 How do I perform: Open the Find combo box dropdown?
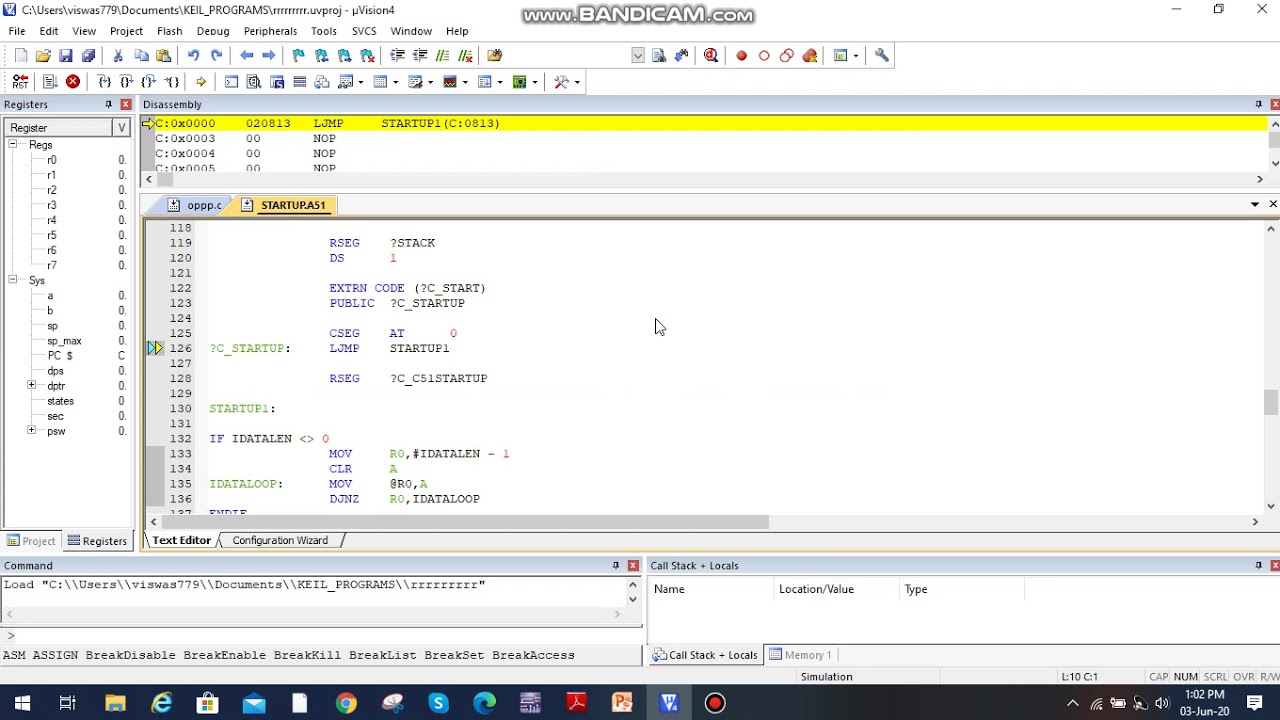[x=638, y=56]
